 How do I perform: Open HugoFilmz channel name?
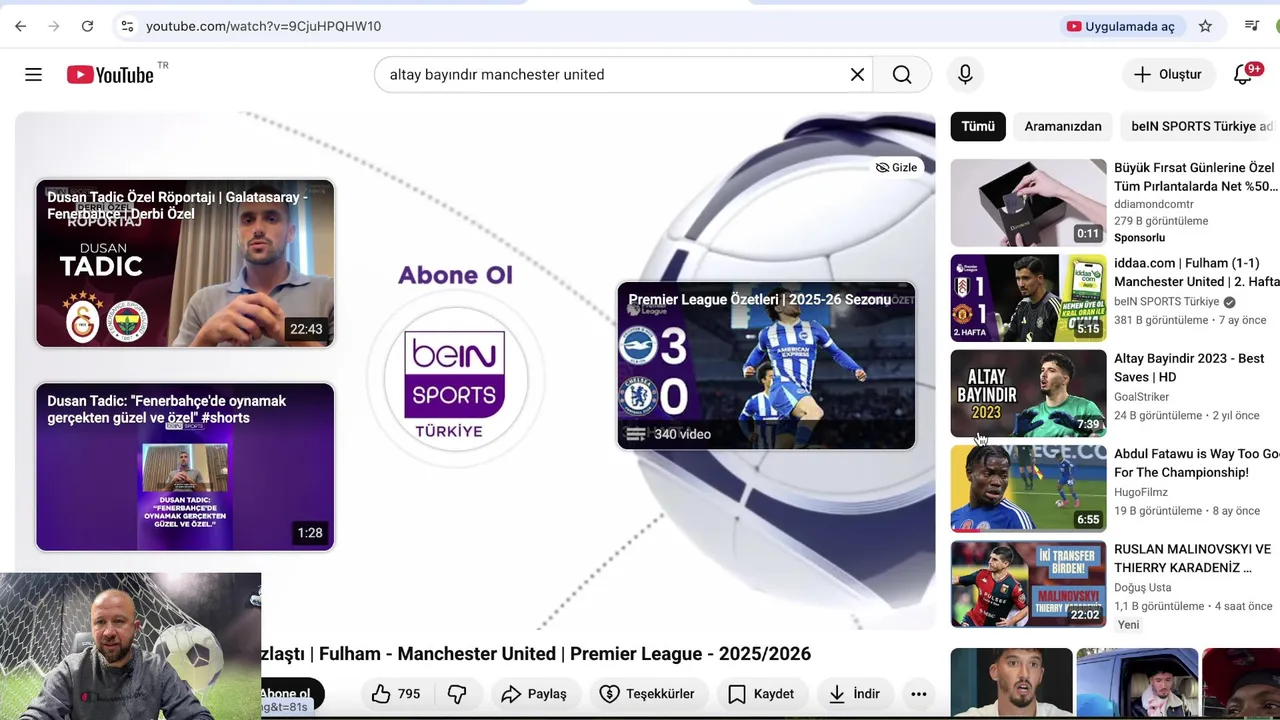[1140, 492]
